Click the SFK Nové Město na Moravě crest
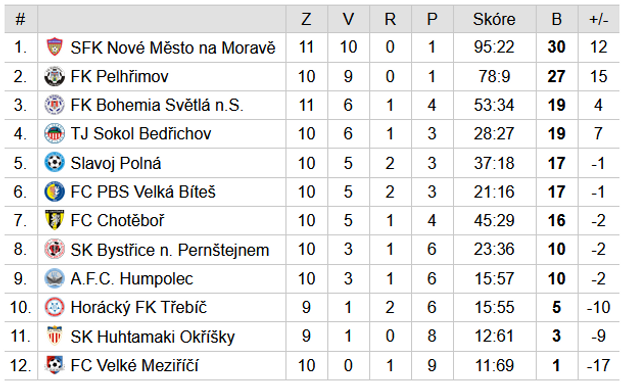 pyautogui.click(x=55, y=47)
